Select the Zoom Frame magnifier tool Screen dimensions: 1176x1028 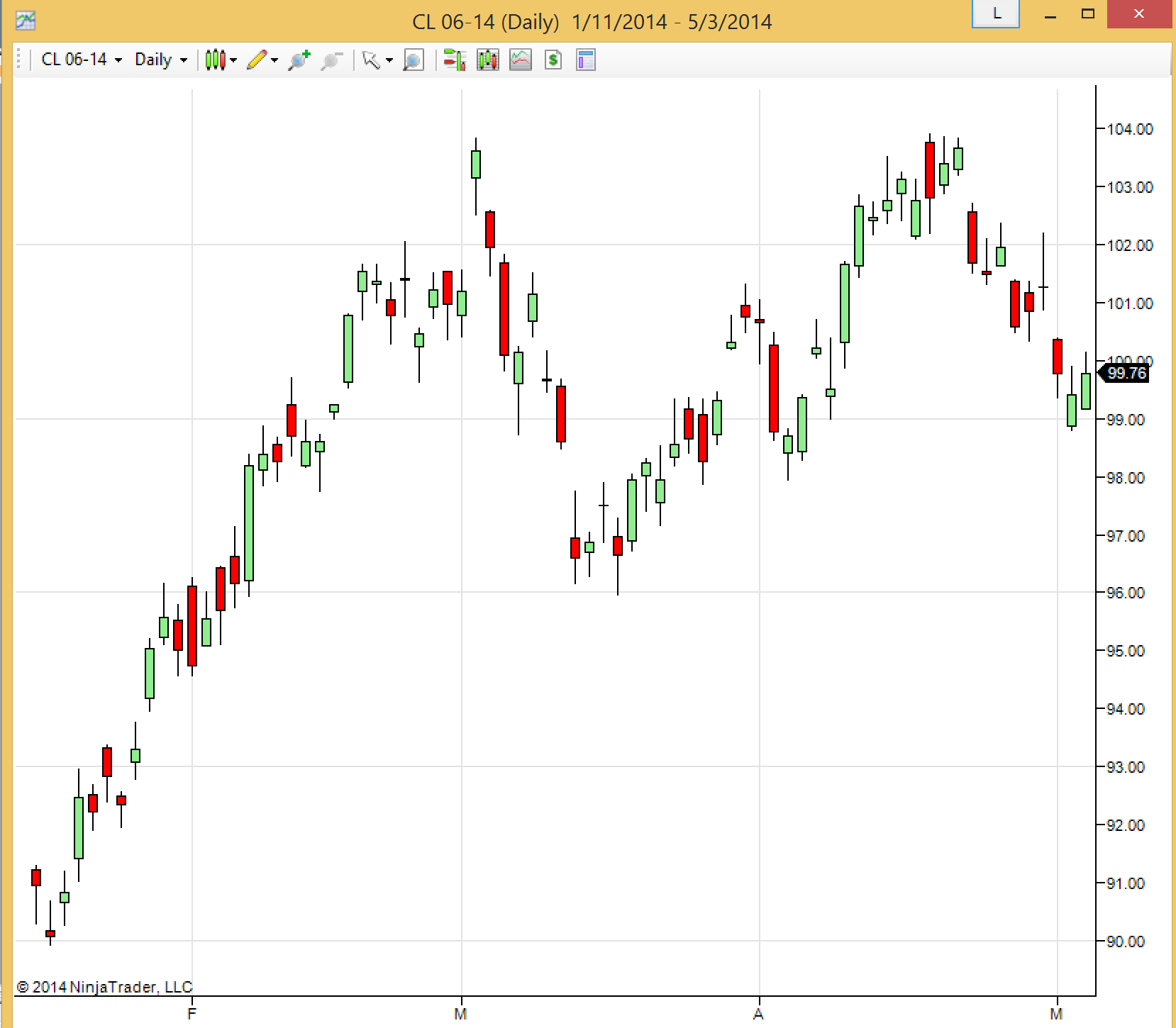[413, 60]
